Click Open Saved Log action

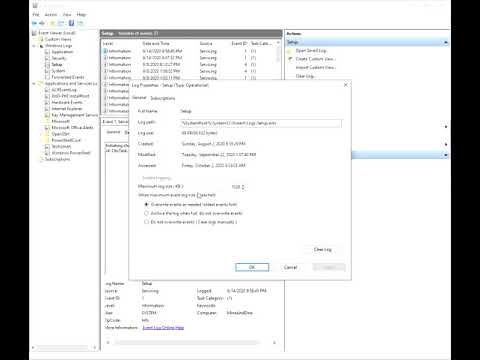click(x=311, y=51)
